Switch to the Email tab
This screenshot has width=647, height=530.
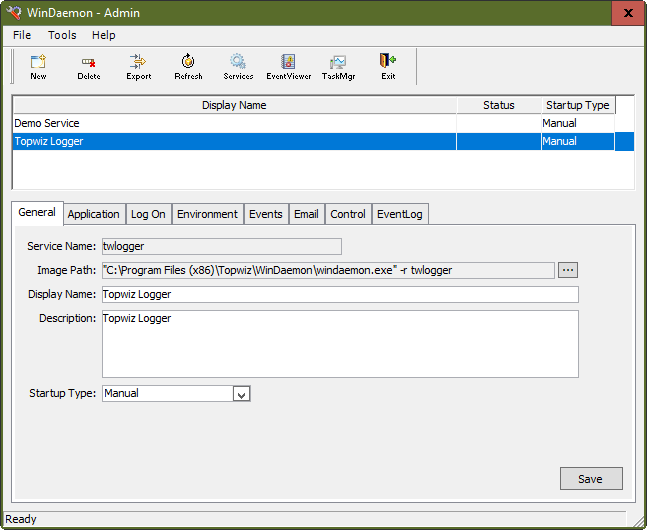click(x=306, y=214)
